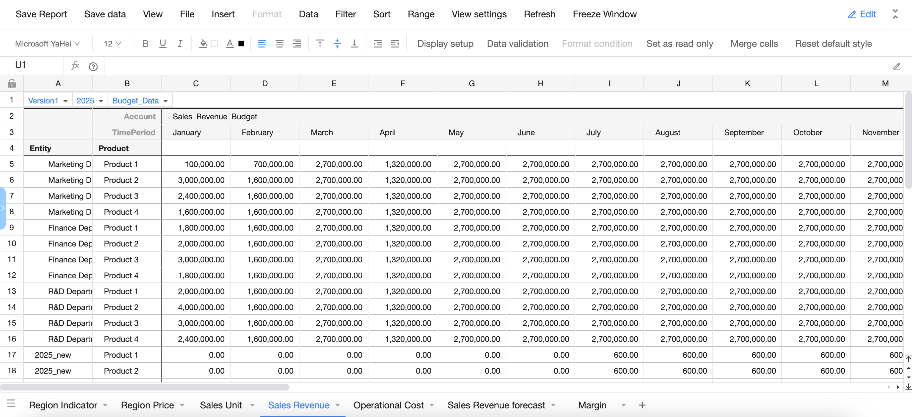Add a new sheet with plus icon
This screenshot has height=417, width=912.
coord(642,405)
